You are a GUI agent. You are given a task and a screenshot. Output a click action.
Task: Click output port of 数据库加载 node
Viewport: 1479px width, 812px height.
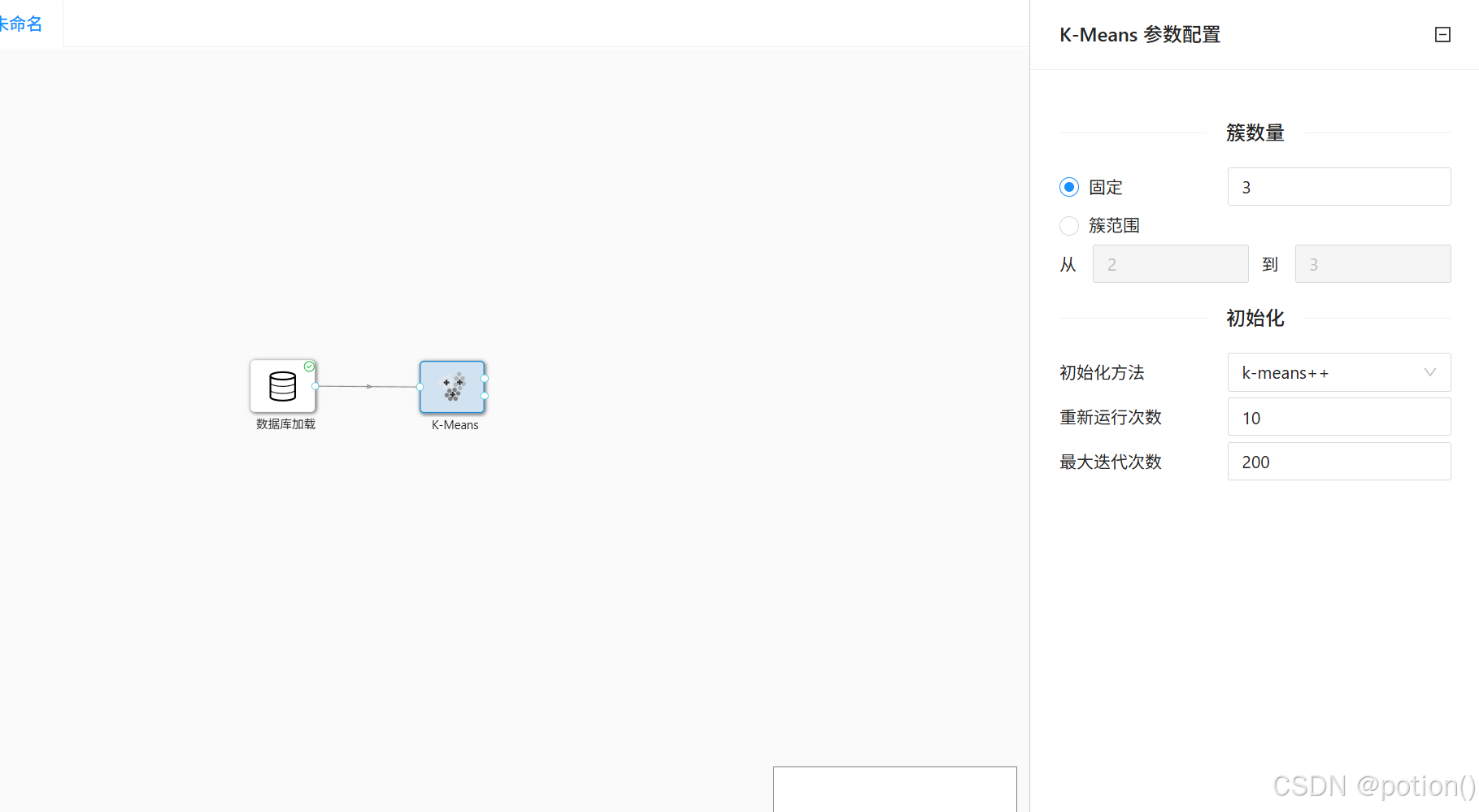click(x=315, y=386)
